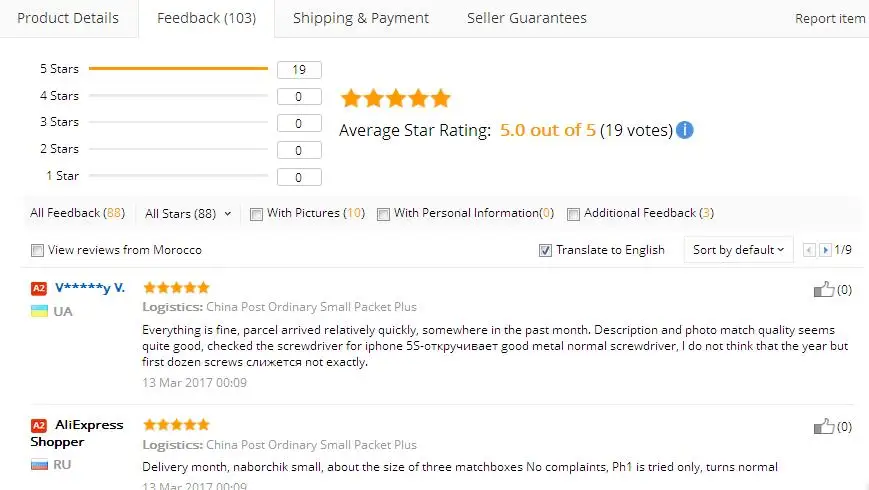This screenshot has width=869, height=490.
Task: Open the All Stars (88) dropdown
Action: tap(188, 213)
